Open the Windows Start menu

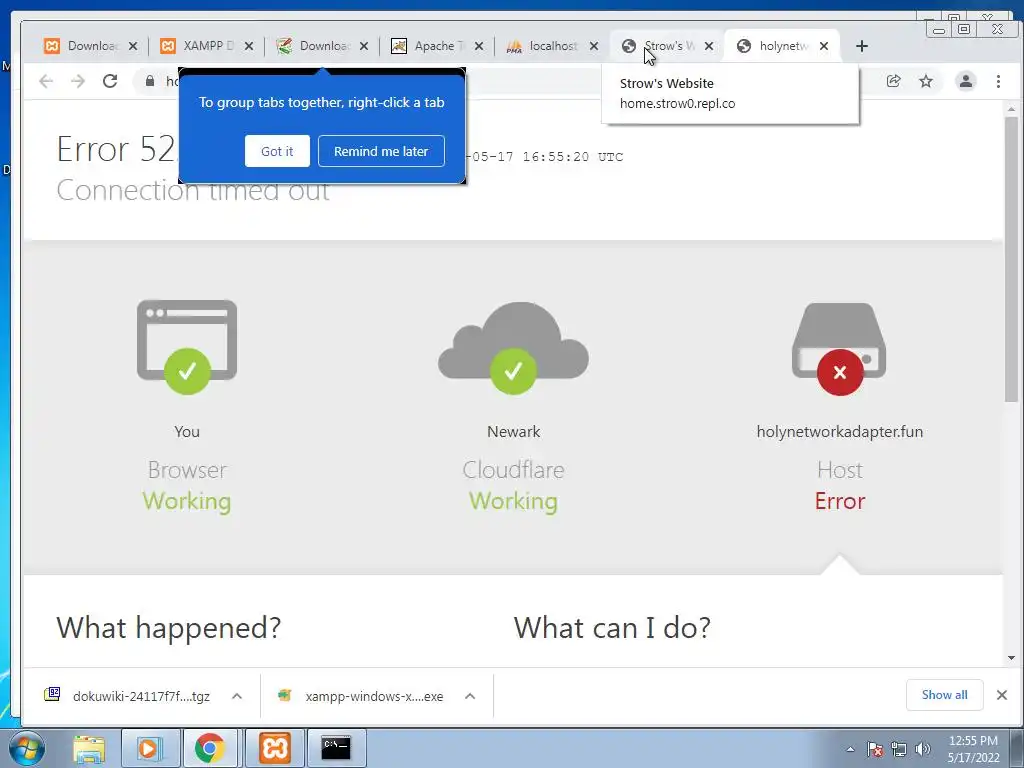27,748
